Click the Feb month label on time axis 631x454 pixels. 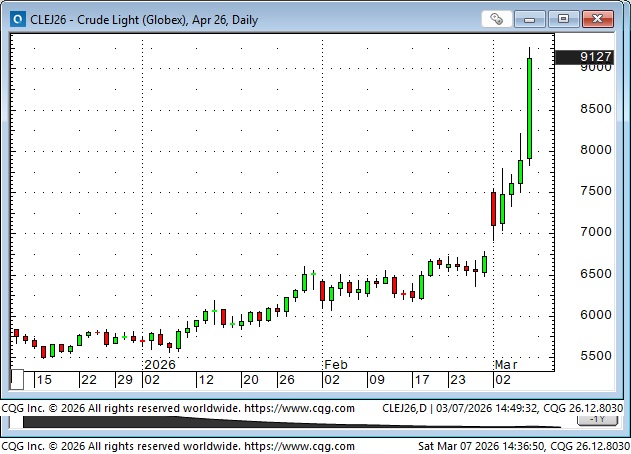[x=334, y=365]
